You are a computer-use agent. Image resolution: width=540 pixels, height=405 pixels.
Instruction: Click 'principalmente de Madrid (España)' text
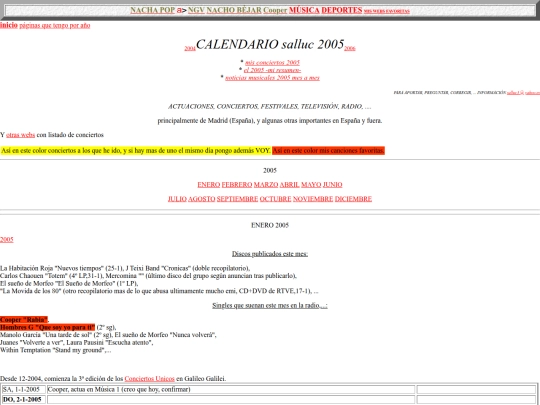tap(270, 121)
